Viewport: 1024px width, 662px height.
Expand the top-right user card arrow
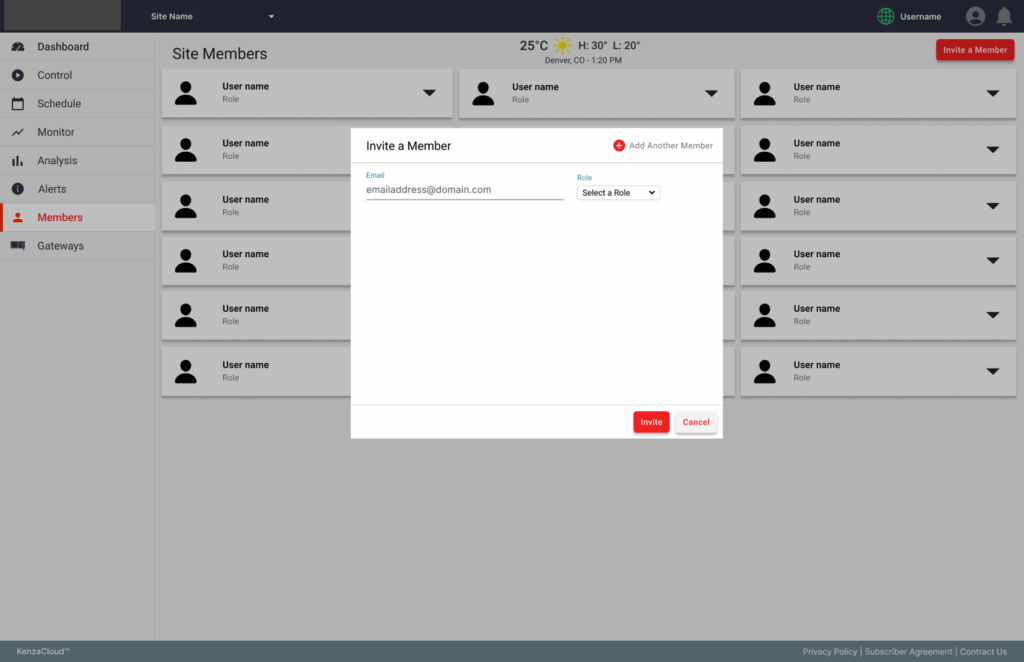[992, 93]
